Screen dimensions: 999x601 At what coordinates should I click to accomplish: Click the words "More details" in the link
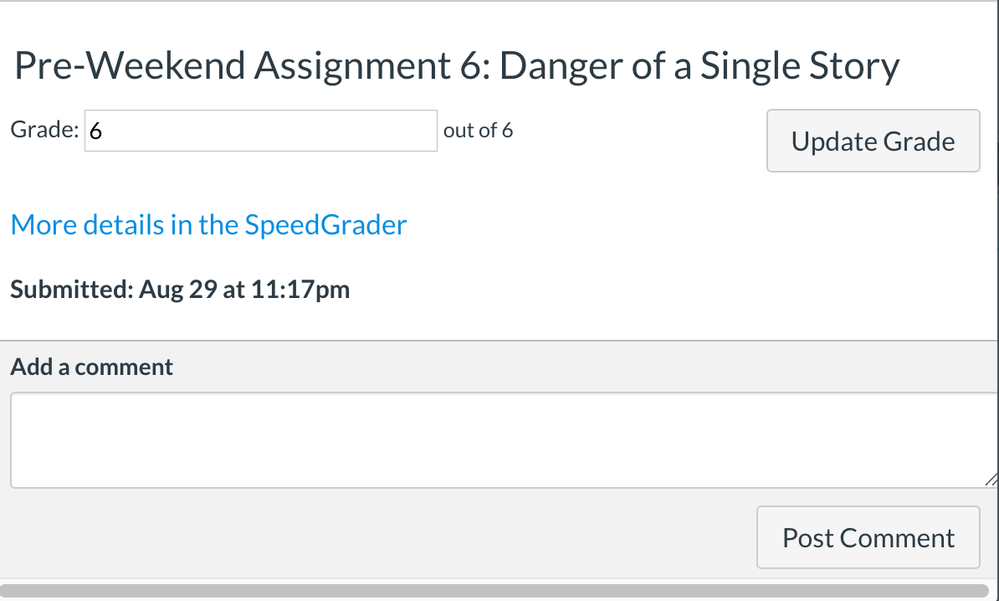click(87, 224)
